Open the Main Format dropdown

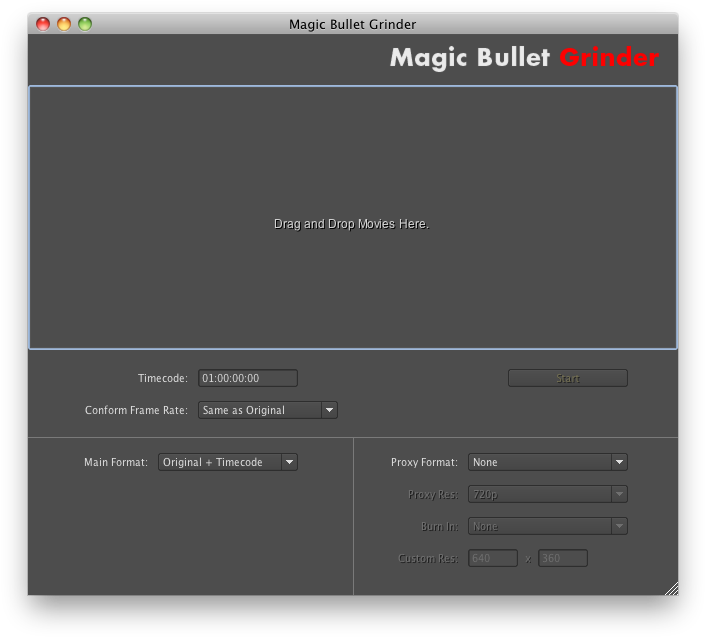tap(228, 462)
